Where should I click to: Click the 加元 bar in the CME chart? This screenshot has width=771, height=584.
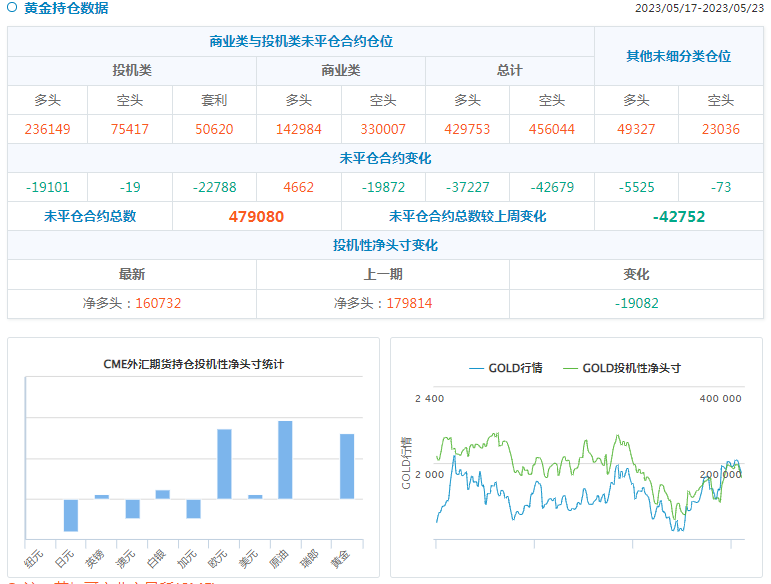193,508
